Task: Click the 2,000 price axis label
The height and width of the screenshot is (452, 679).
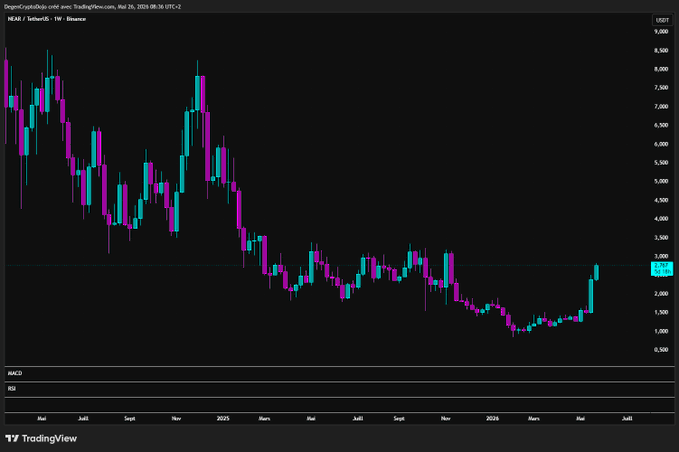Action: pos(661,294)
